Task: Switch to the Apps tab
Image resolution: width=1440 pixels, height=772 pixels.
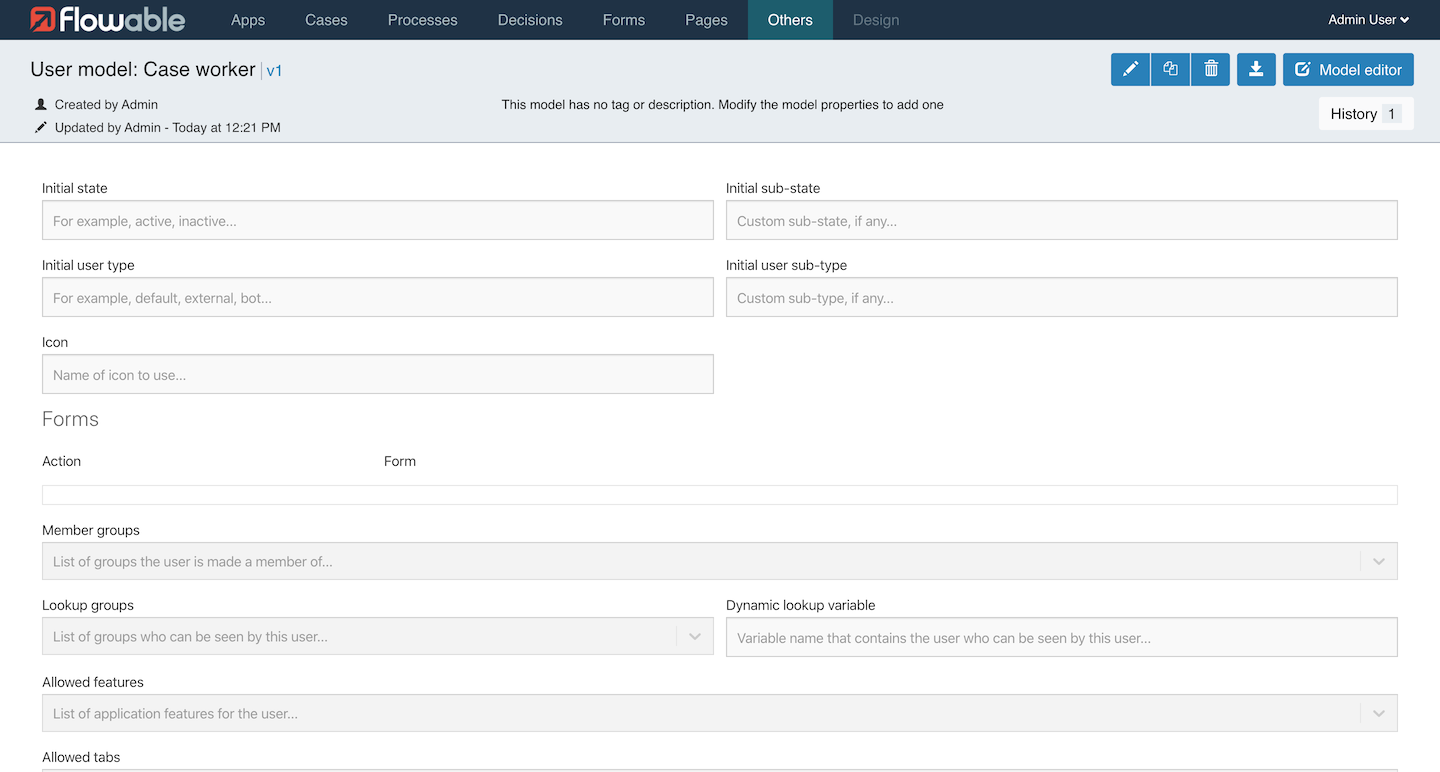Action: click(x=248, y=20)
